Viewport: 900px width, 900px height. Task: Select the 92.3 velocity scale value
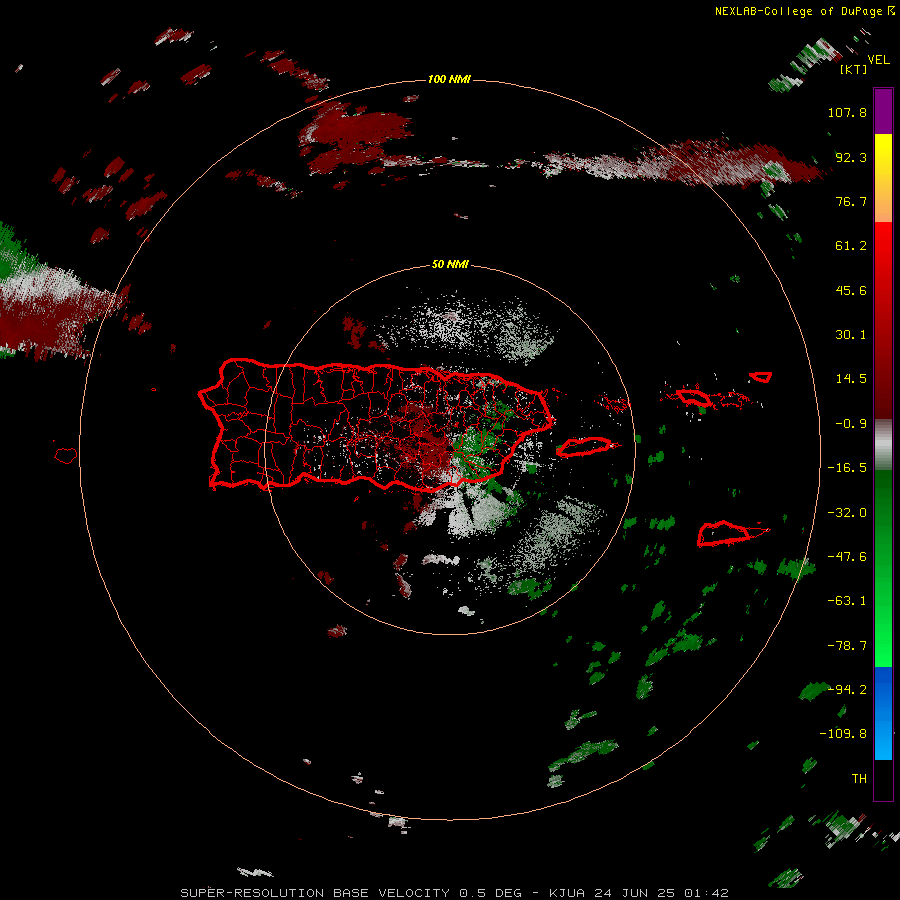point(851,157)
